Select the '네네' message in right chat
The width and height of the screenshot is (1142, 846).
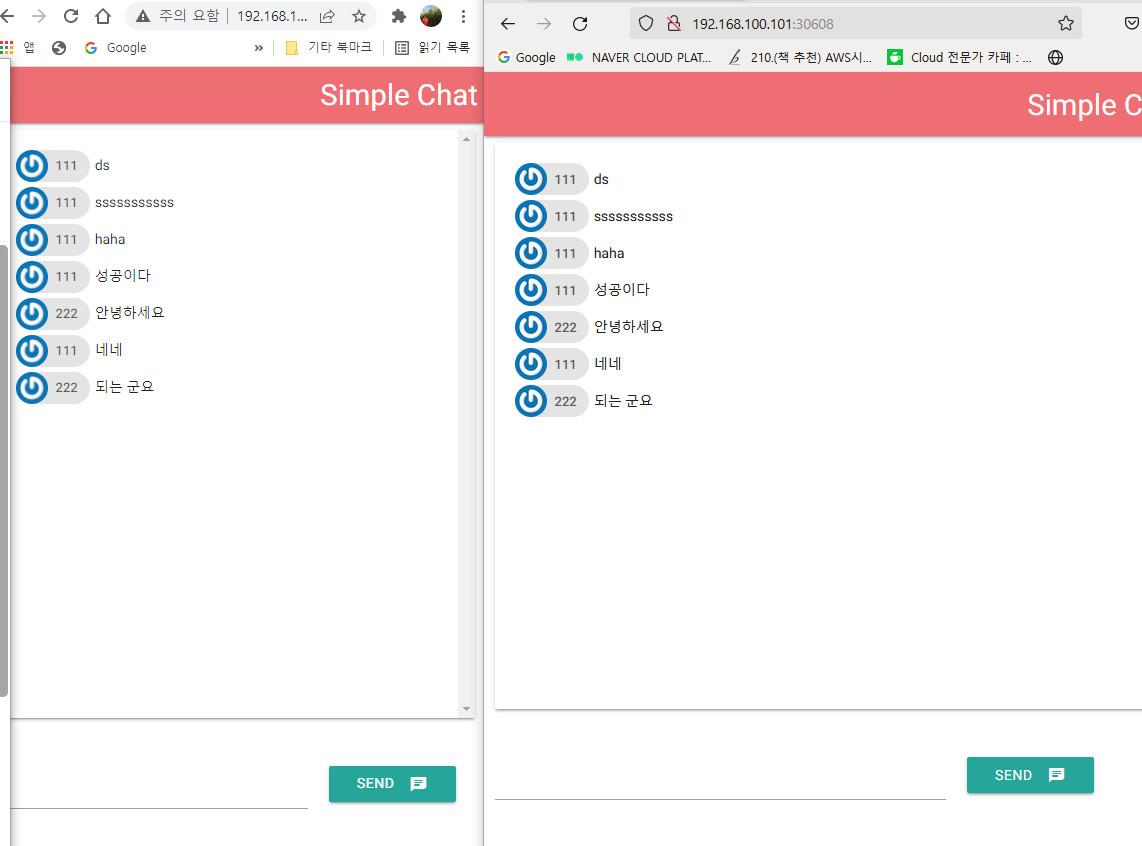[608, 363]
